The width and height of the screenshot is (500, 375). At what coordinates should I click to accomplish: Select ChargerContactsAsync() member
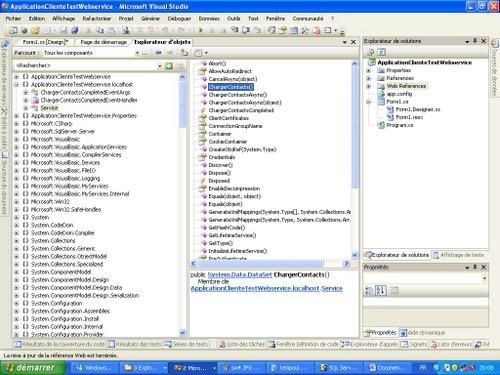pyautogui.click(x=238, y=95)
